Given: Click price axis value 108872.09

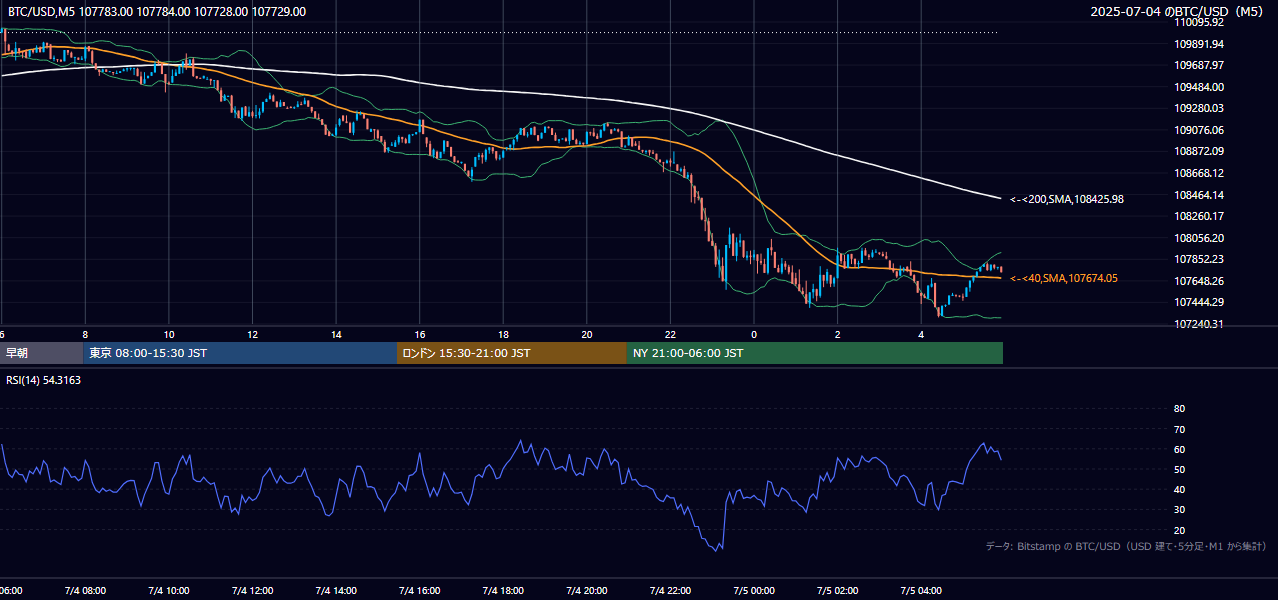Looking at the screenshot, I should click(1199, 151).
